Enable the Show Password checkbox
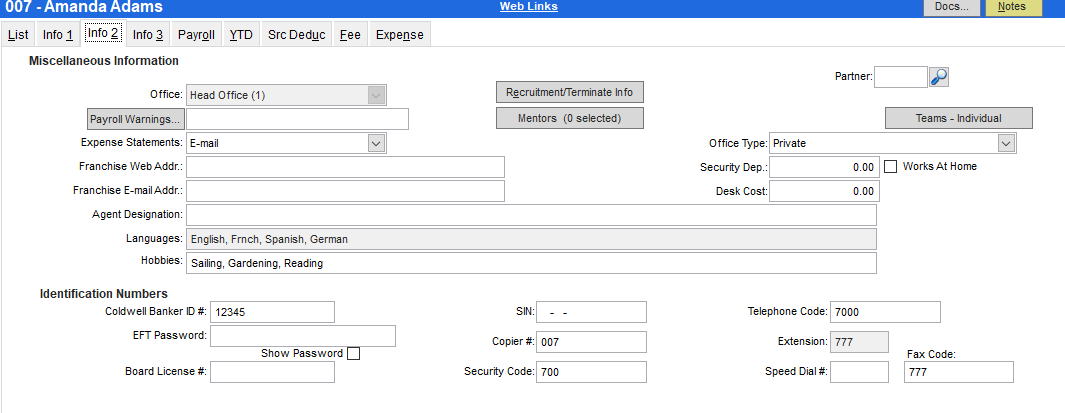 (x=353, y=353)
